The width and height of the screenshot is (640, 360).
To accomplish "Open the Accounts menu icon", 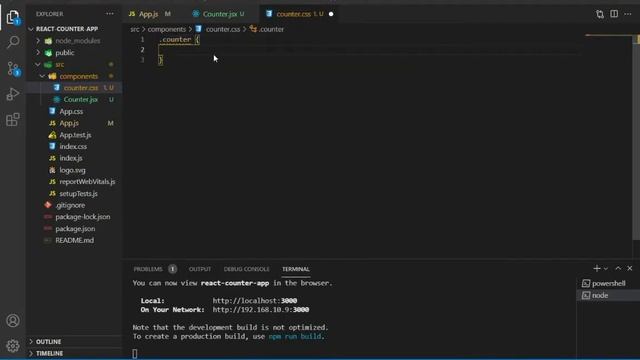I will [x=13, y=320].
